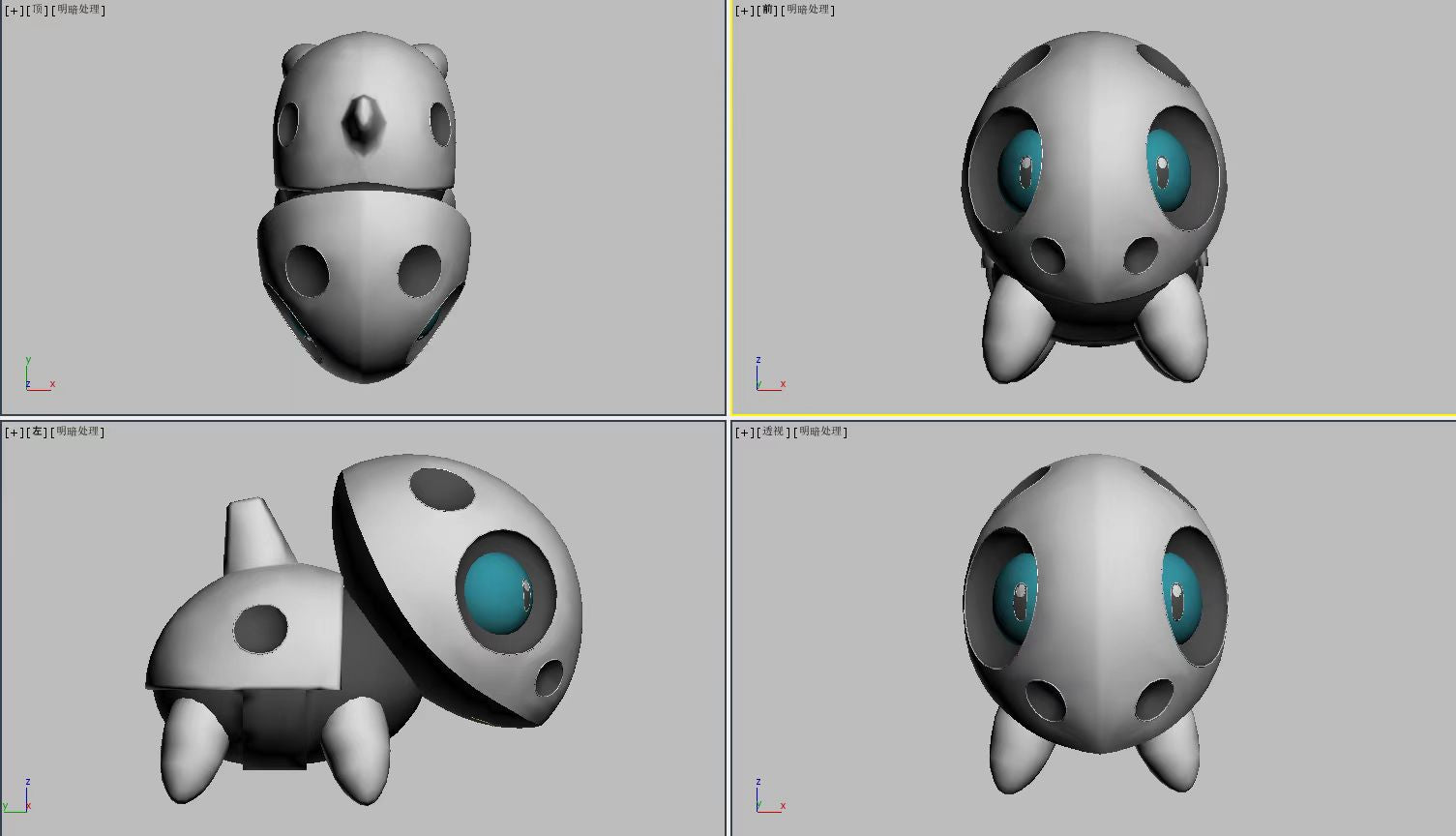Open 明暗处理 shading menu in the 顶 viewport
This screenshot has width=1456, height=836.
click(78, 10)
